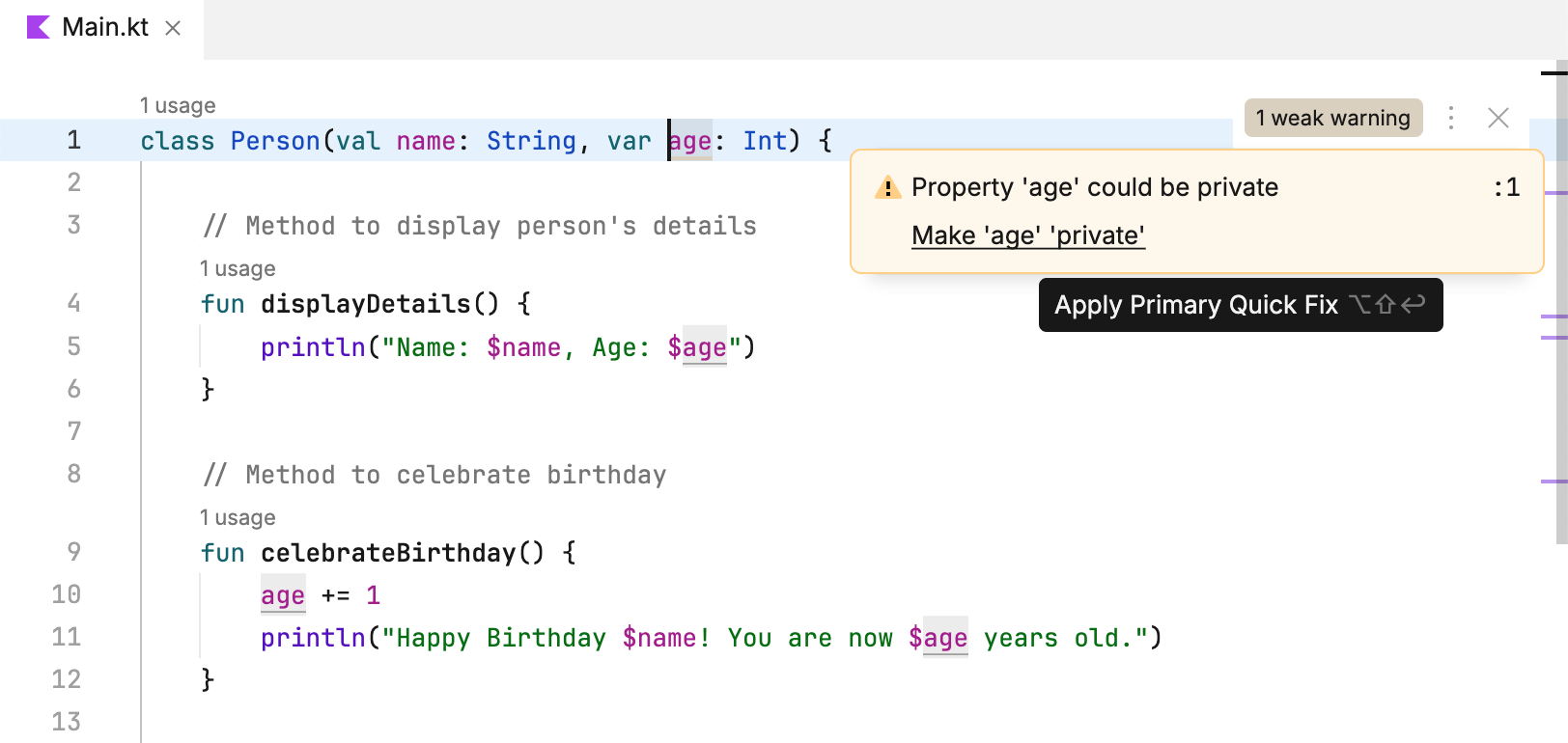This screenshot has width=1568, height=743.
Task: Click '$age' in the line 5 println
Action: point(697,347)
